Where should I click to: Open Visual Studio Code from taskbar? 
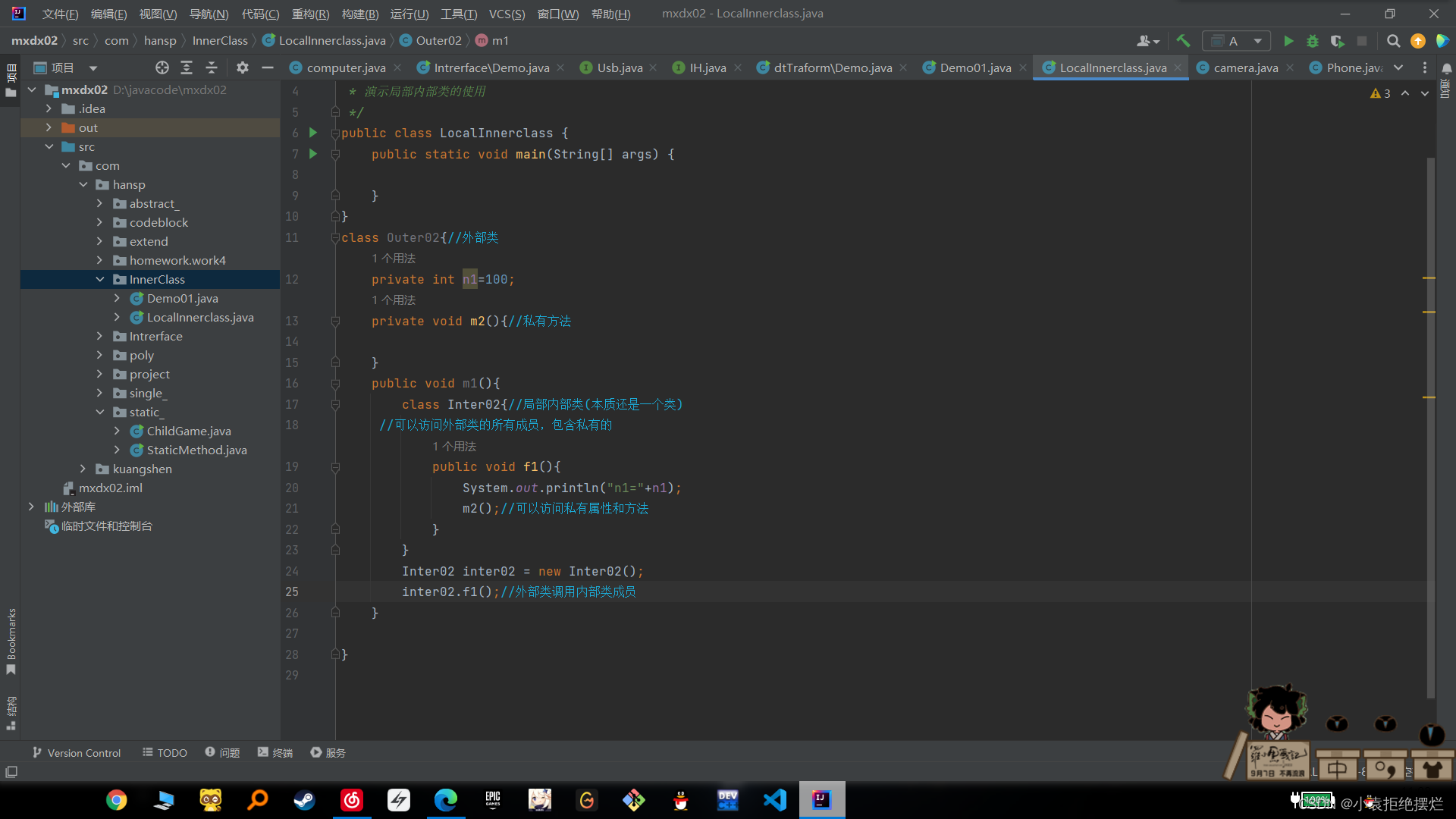(775, 800)
